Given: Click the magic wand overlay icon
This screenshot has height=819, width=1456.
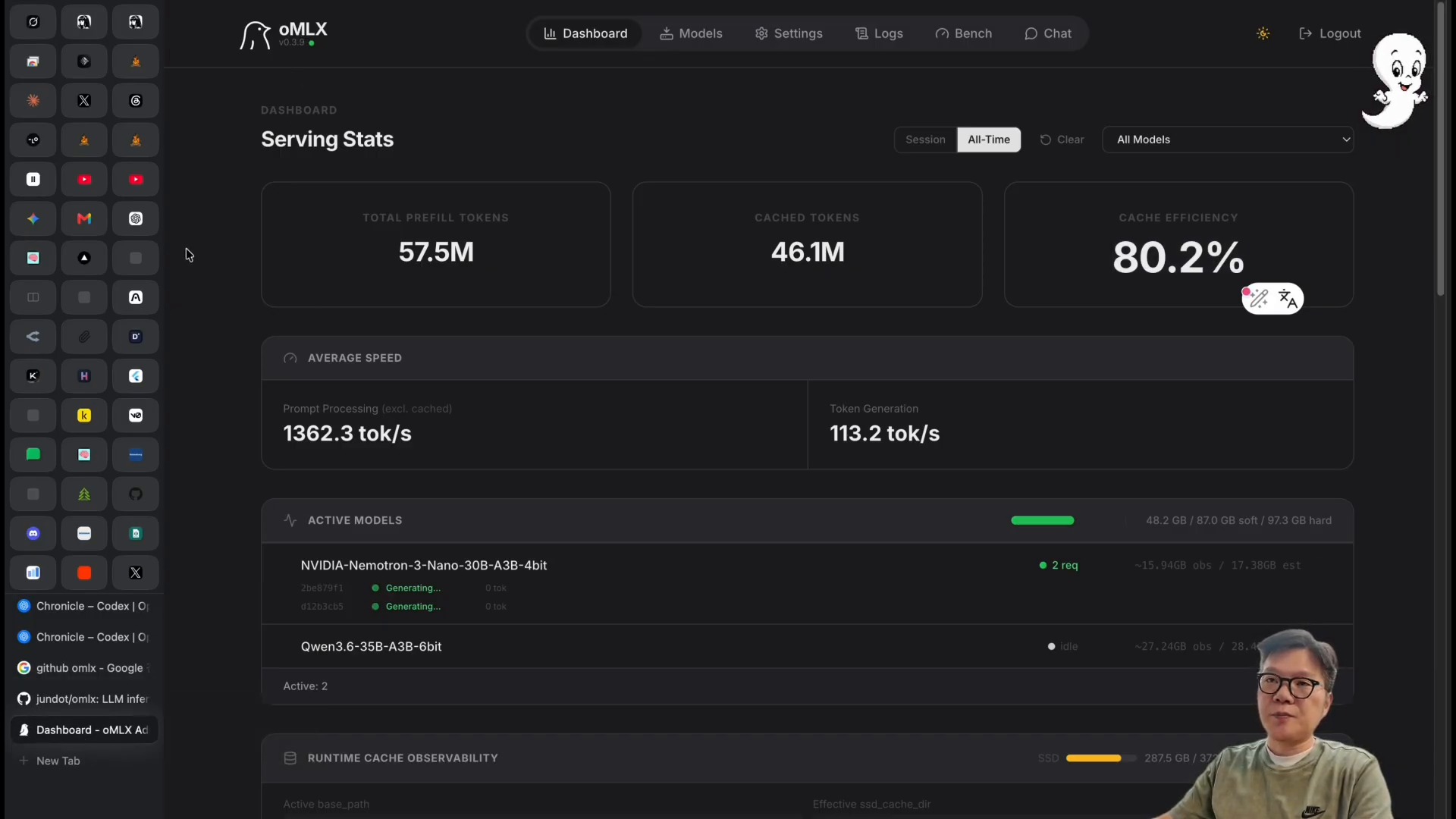Looking at the screenshot, I should pos(1259,299).
